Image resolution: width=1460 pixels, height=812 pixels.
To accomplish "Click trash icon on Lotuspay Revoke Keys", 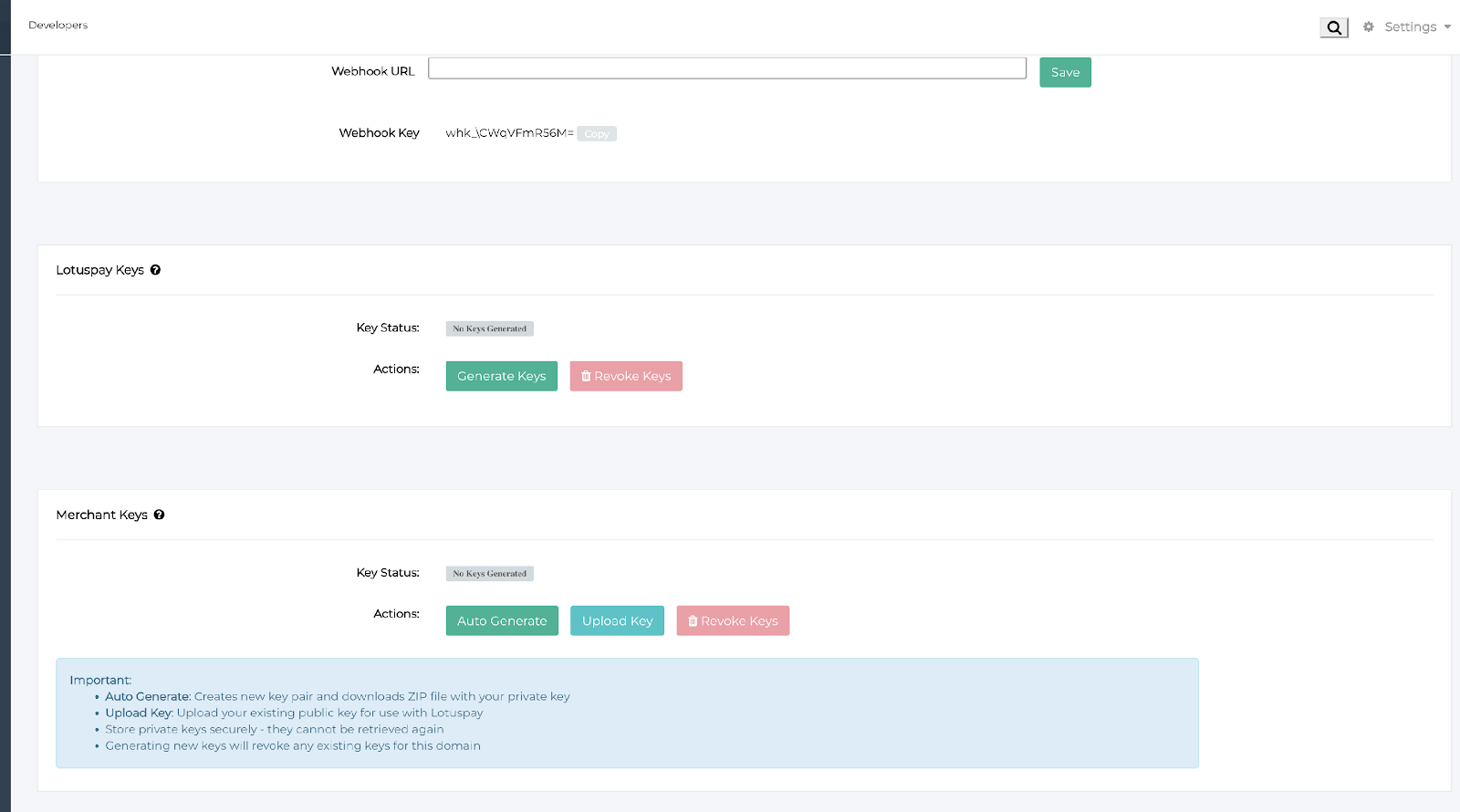I will pyautogui.click(x=586, y=376).
